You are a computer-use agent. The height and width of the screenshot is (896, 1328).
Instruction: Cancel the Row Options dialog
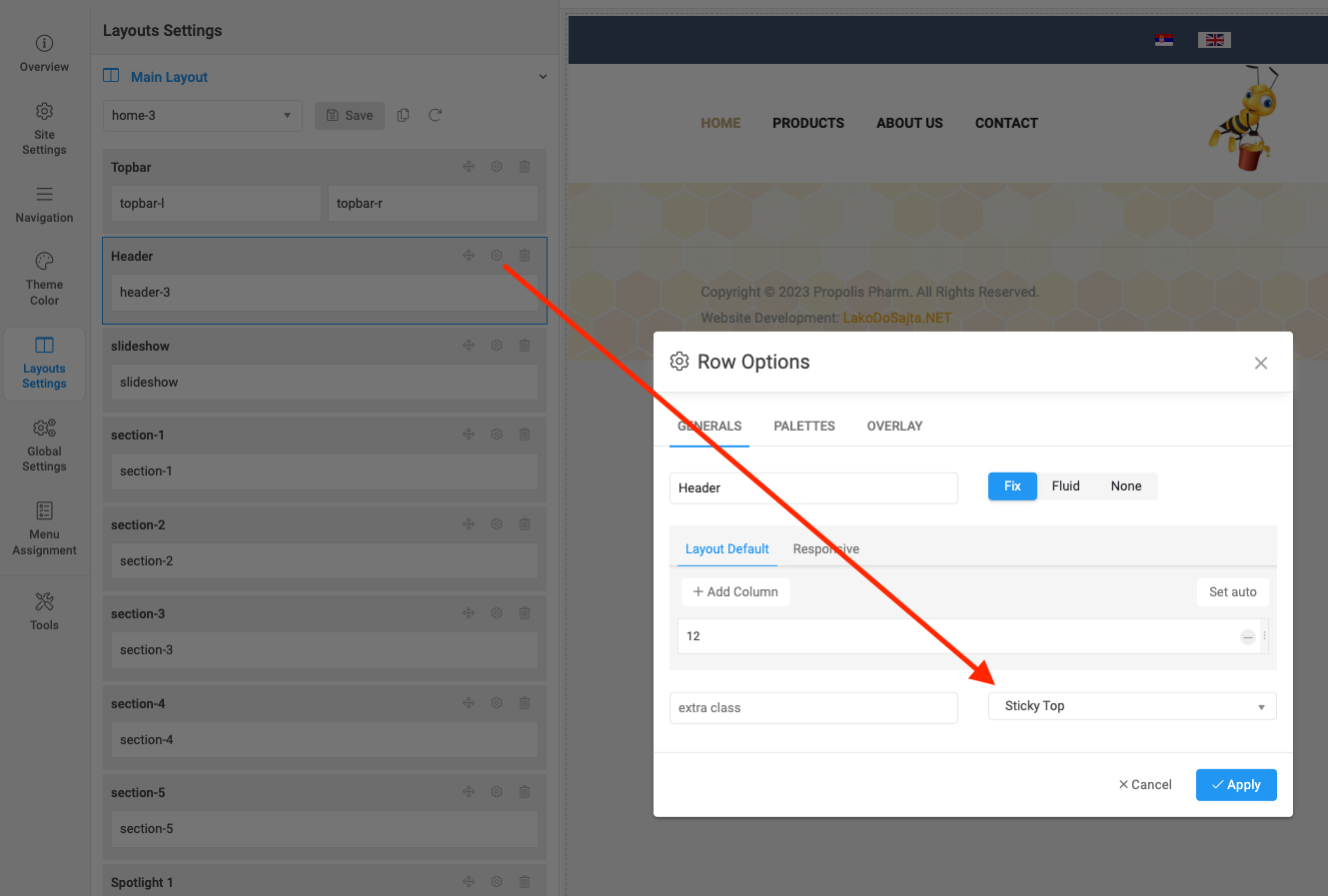pyautogui.click(x=1145, y=785)
